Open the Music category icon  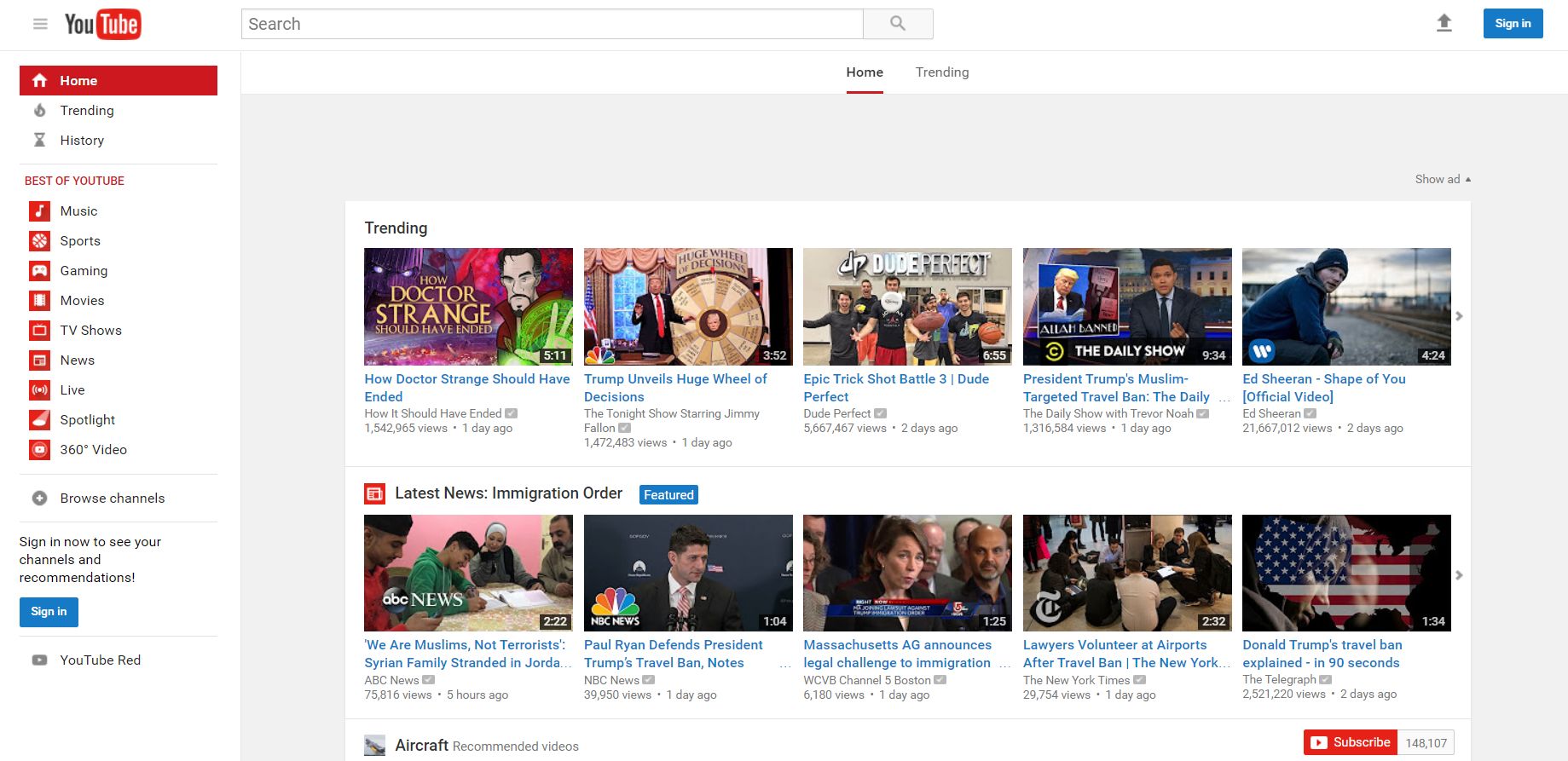click(39, 211)
